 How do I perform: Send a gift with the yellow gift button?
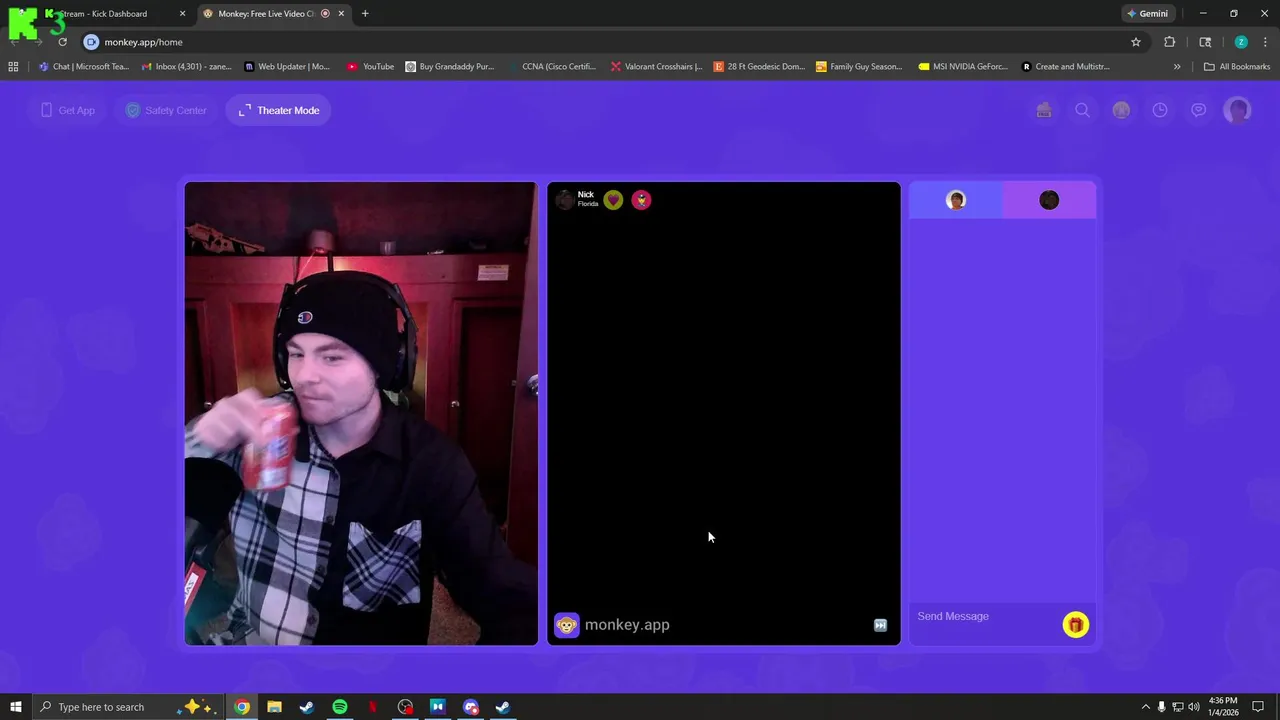tap(1075, 625)
